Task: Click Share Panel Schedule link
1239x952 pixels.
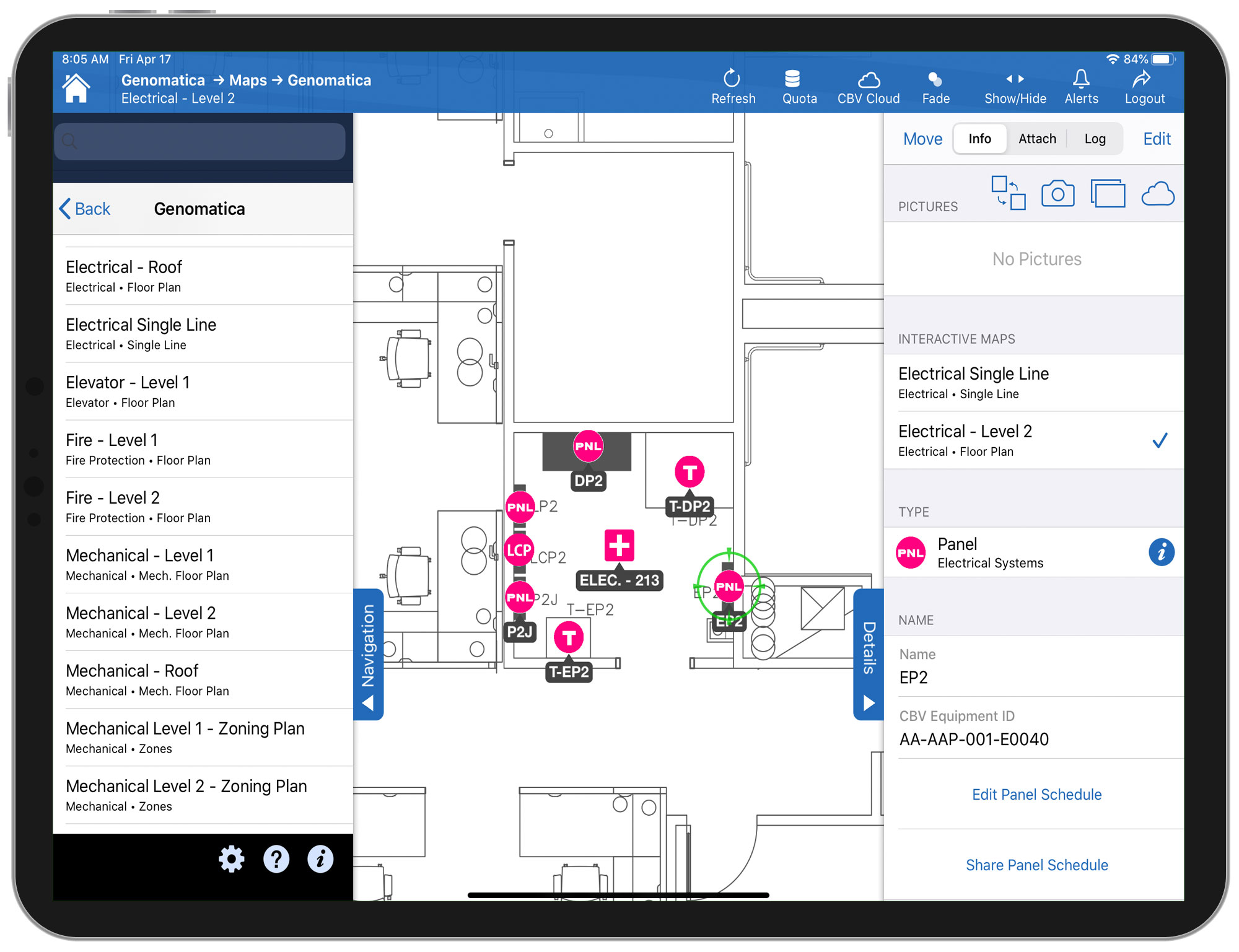Action: pos(1036,865)
